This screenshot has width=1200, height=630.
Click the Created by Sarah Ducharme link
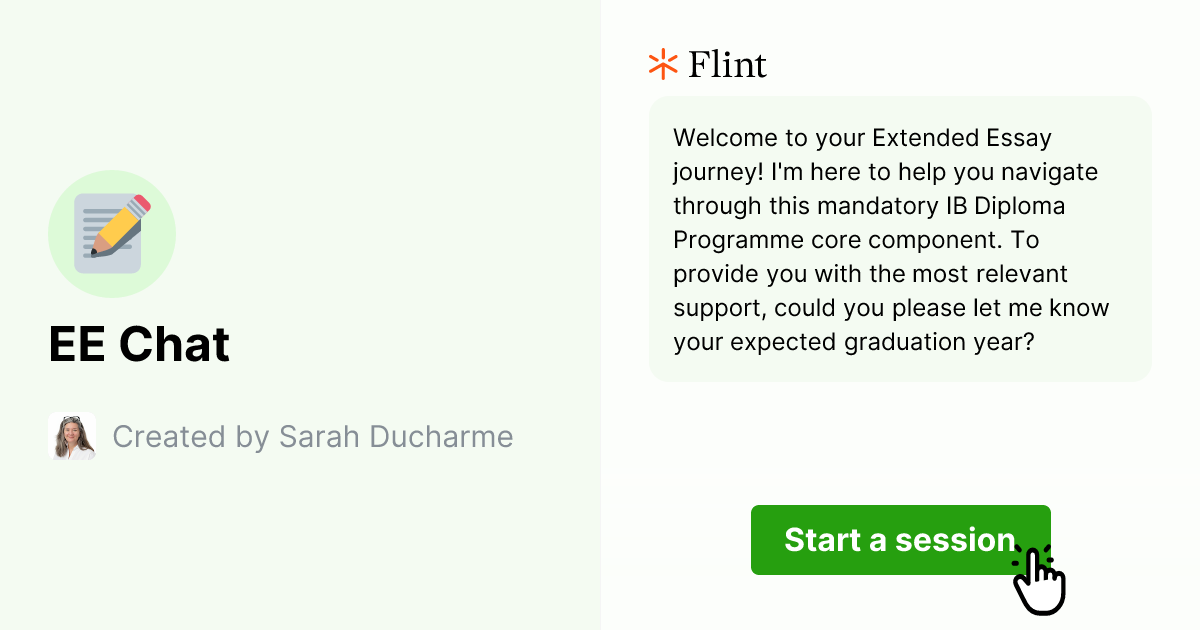tap(313, 436)
